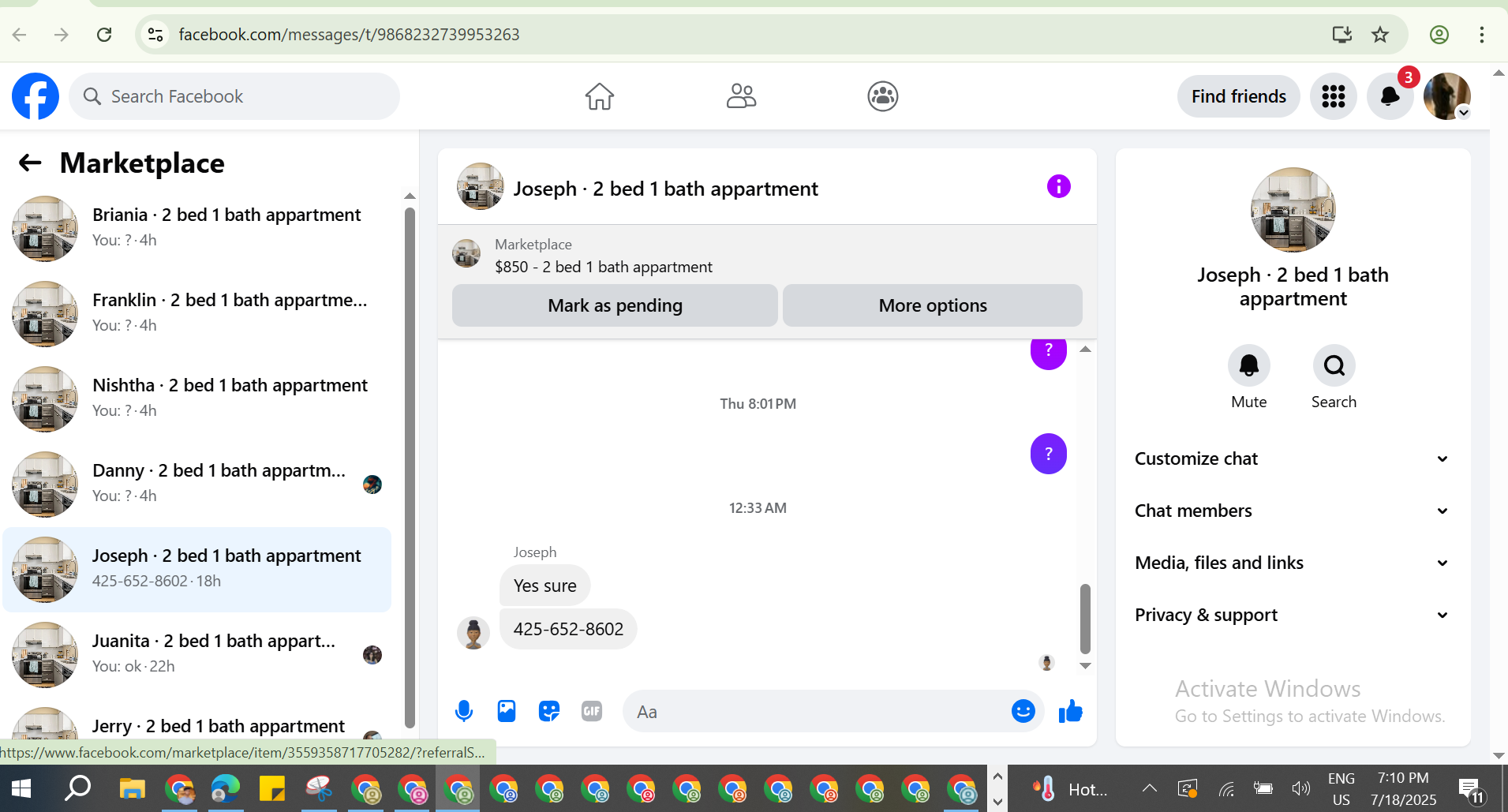1508x812 pixels.
Task: Click the chat messages scrollbar thumb
Action: 1085,619
